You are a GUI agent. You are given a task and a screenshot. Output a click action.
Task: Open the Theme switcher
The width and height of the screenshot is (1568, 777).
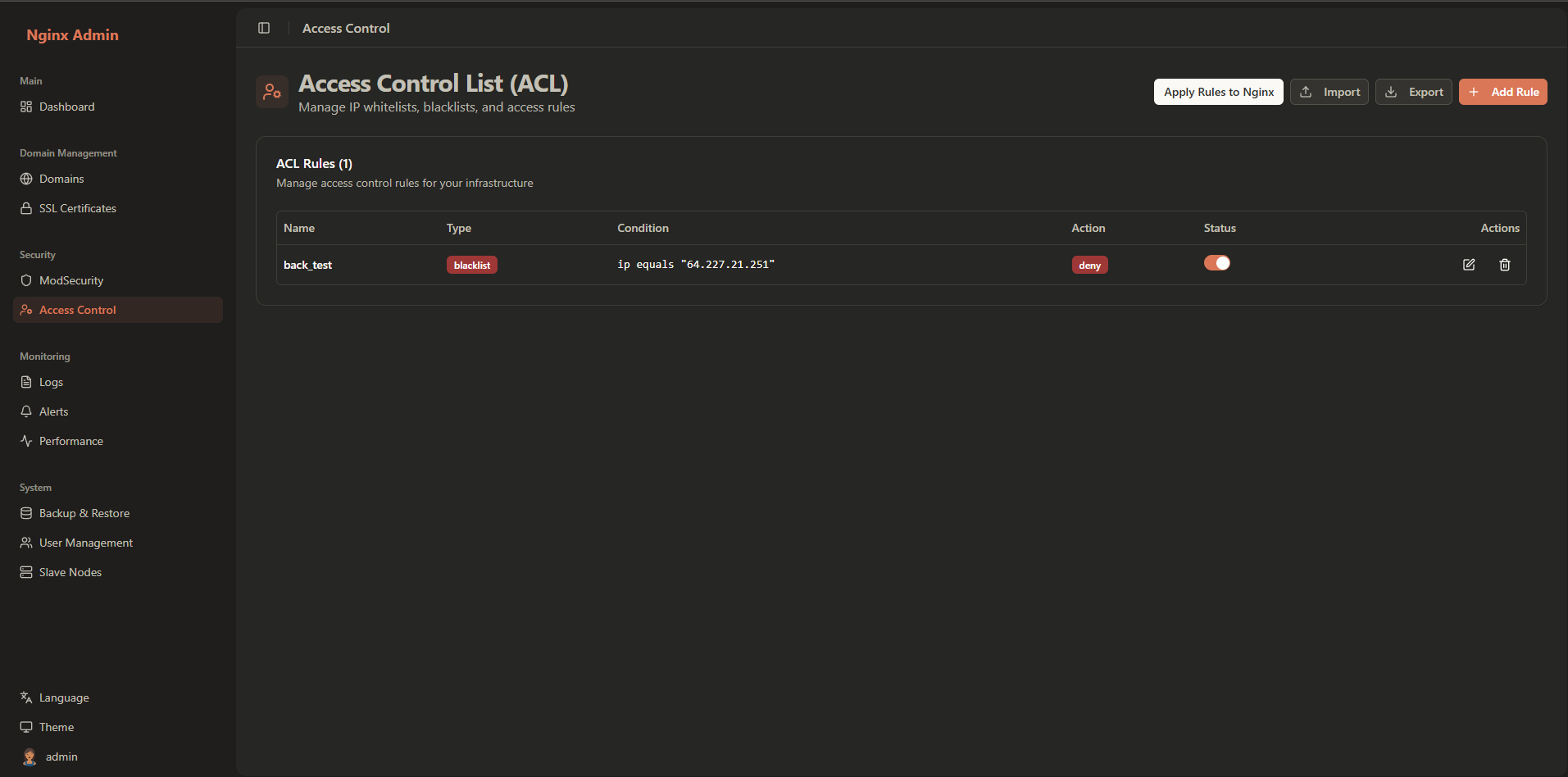[57, 727]
